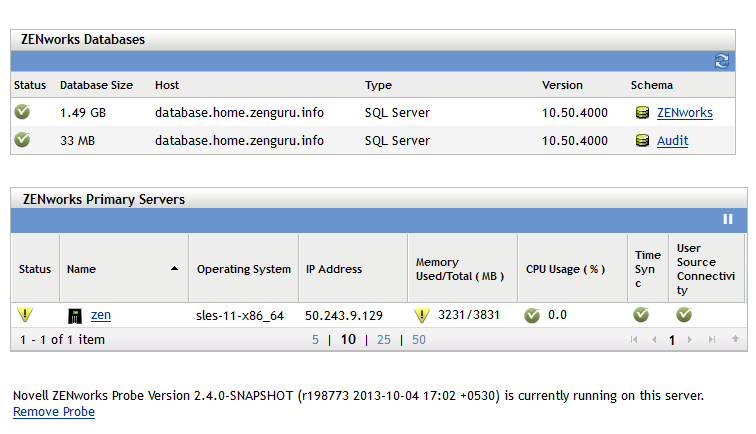Screen dimensions: 756x434
Task: Show 25 items per page
Action: point(384,340)
